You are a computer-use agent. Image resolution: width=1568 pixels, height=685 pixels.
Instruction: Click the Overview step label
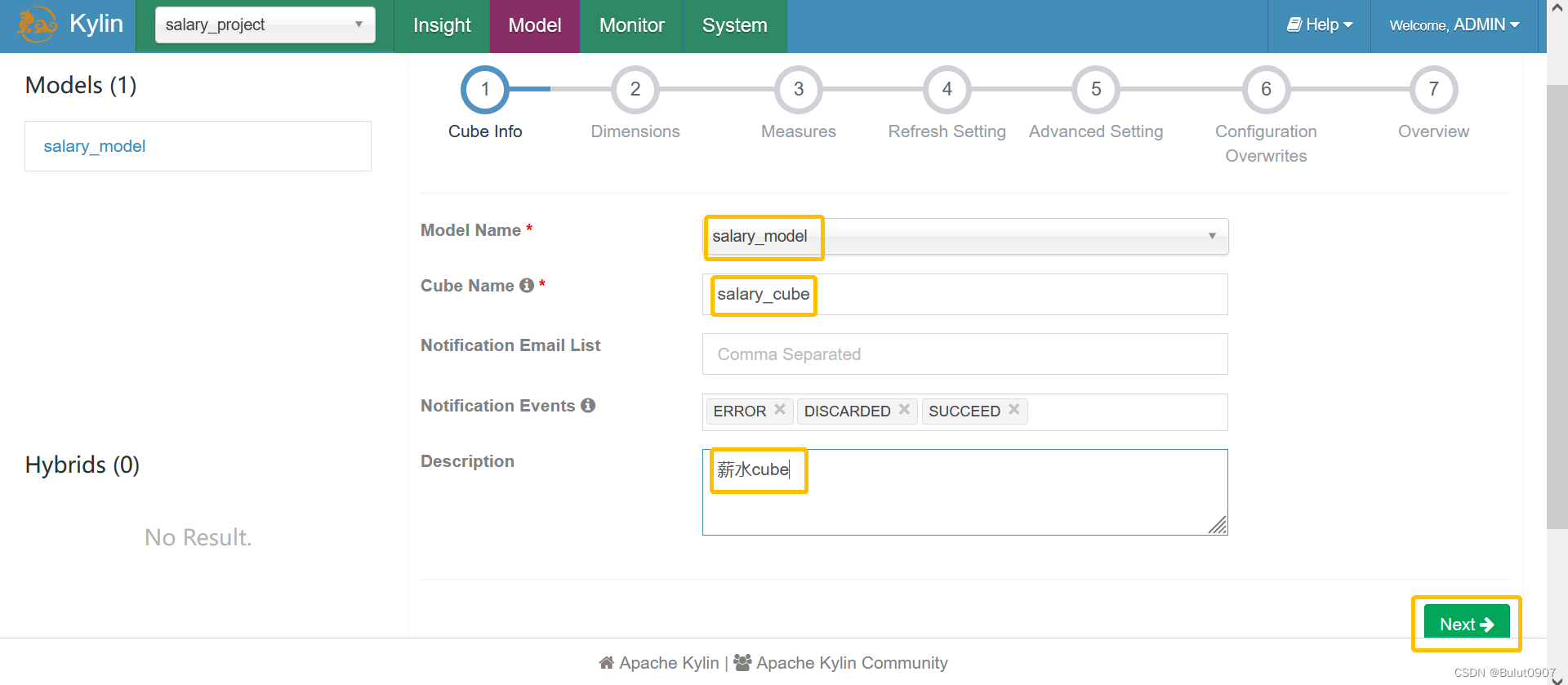pyautogui.click(x=1433, y=131)
